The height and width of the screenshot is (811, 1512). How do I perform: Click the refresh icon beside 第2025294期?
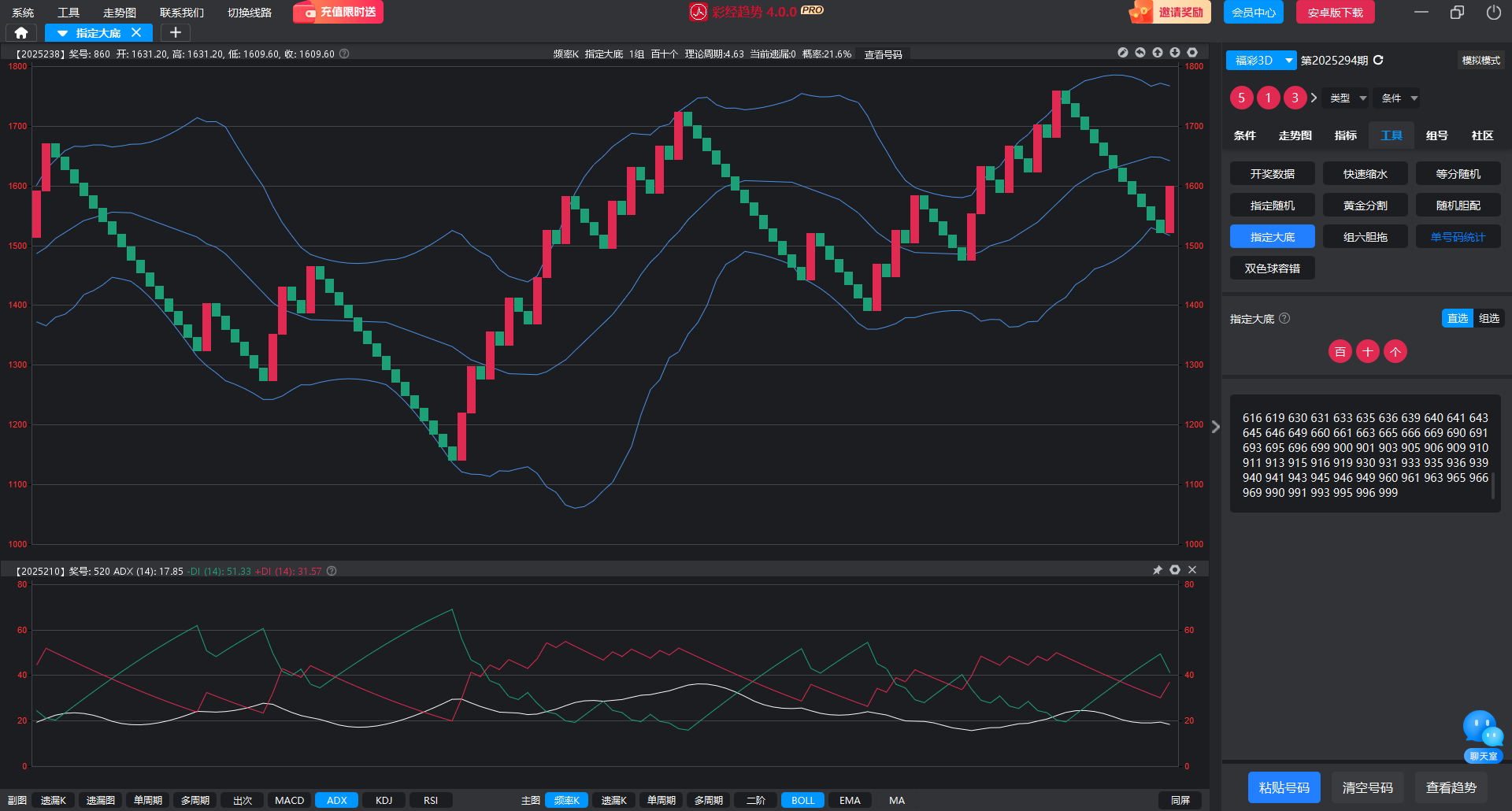click(1378, 61)
